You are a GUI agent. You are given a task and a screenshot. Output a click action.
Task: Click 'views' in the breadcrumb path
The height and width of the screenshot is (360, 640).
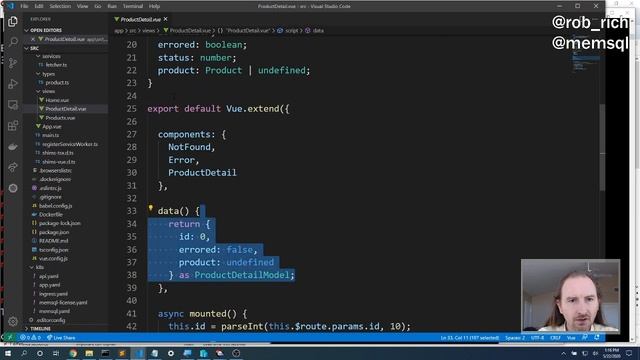coord(149,31)
